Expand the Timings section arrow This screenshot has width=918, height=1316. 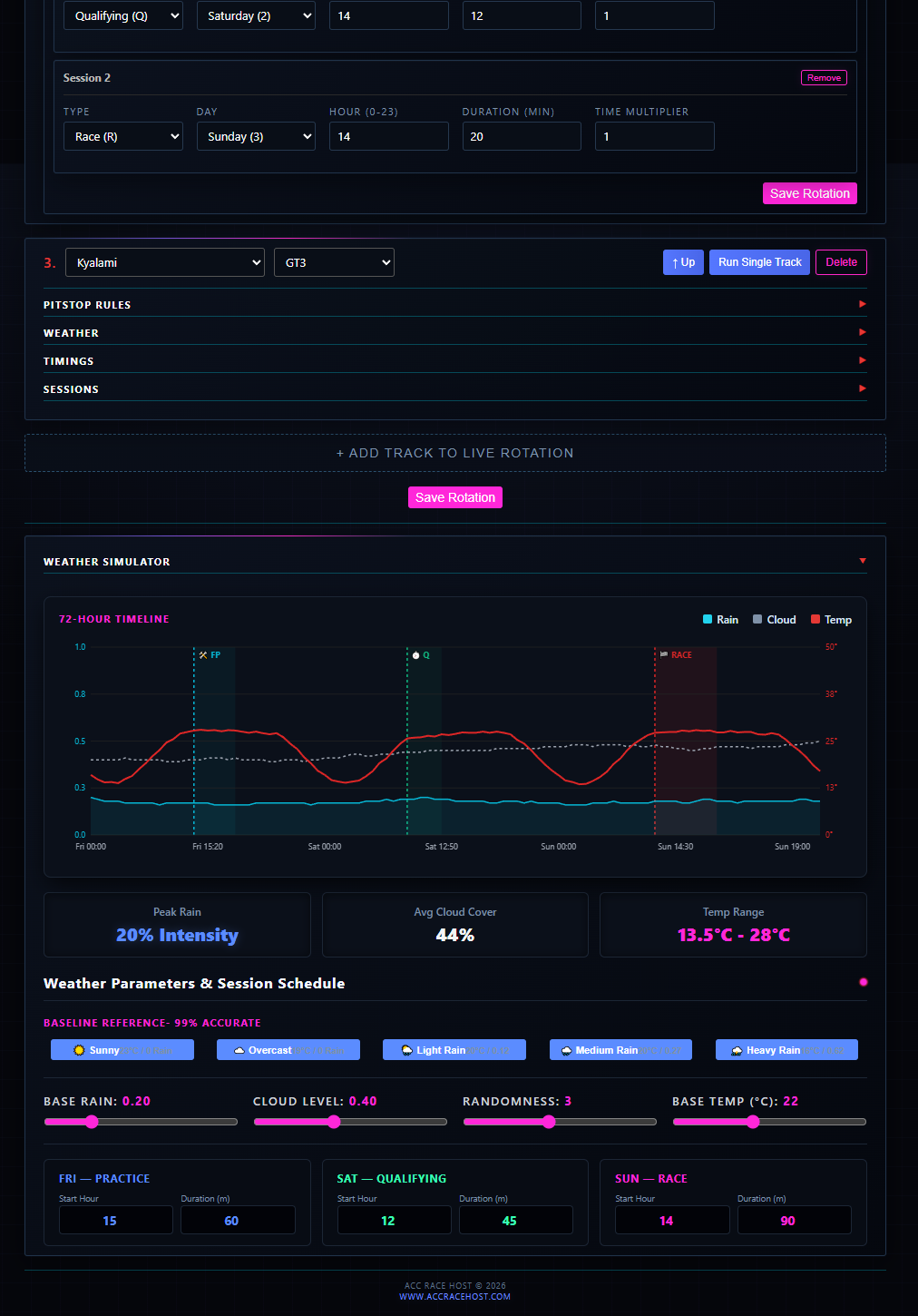(863, 360)
